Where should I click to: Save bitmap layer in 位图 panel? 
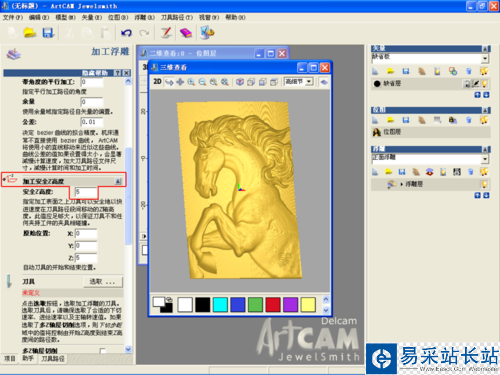pos(406,120)
